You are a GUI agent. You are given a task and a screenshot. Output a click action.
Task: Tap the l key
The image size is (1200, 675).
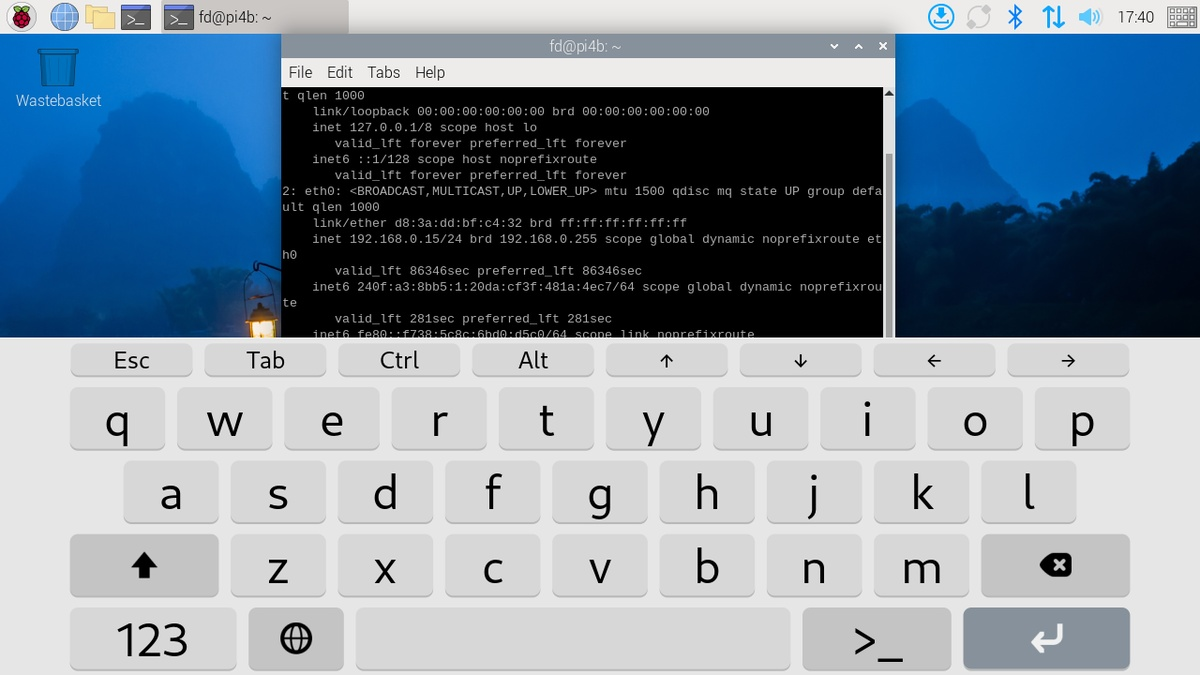tap(1029, 492)
